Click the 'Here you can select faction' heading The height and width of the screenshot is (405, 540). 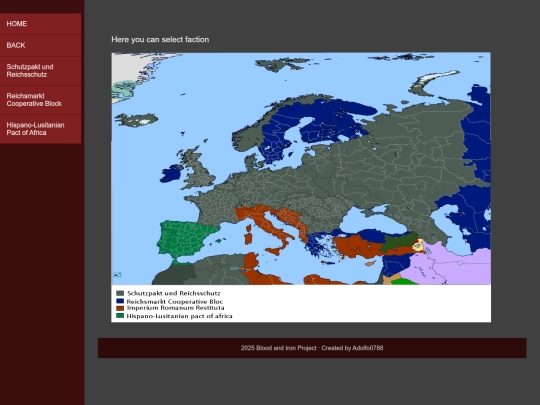pos(160,40)
